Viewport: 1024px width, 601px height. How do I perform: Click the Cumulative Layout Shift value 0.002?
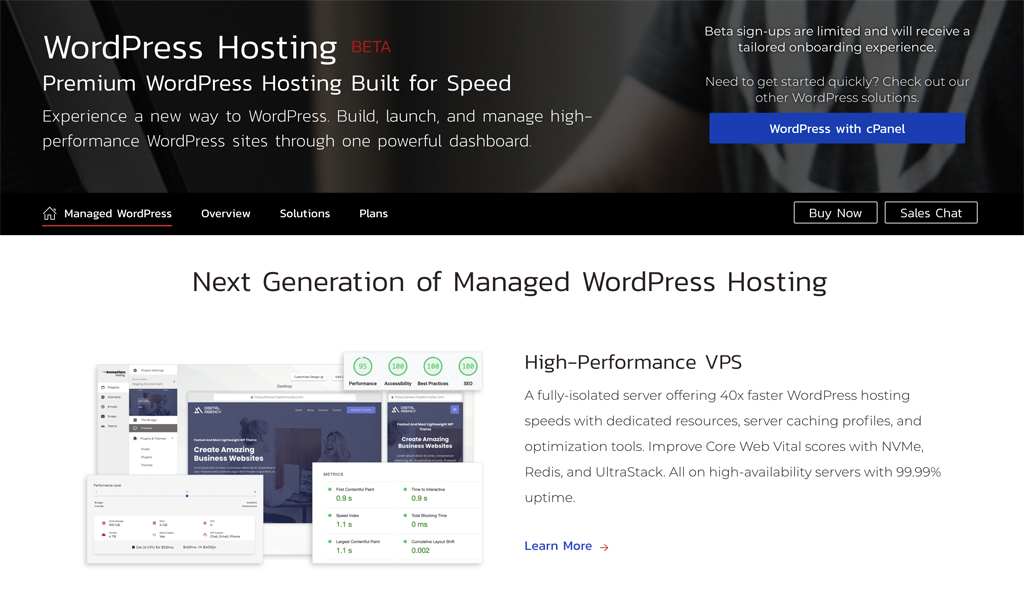pyautogui.click(x=421, y=551)
